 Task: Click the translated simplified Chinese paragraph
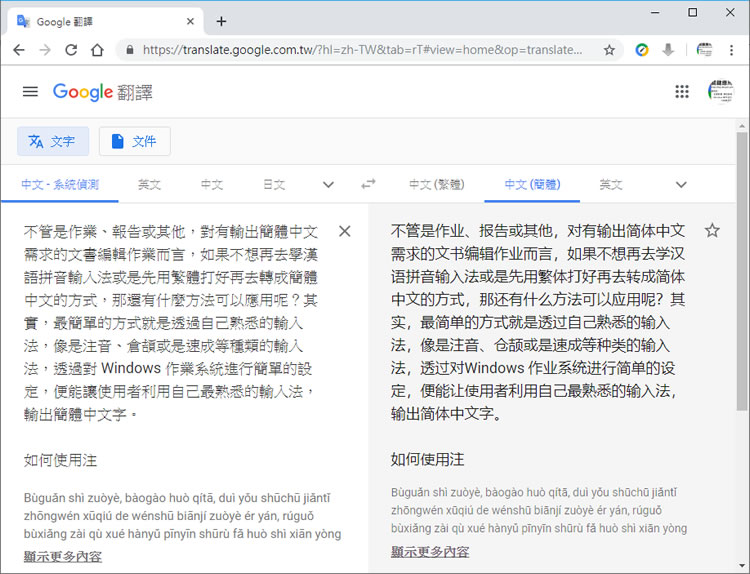click(538, 322)
